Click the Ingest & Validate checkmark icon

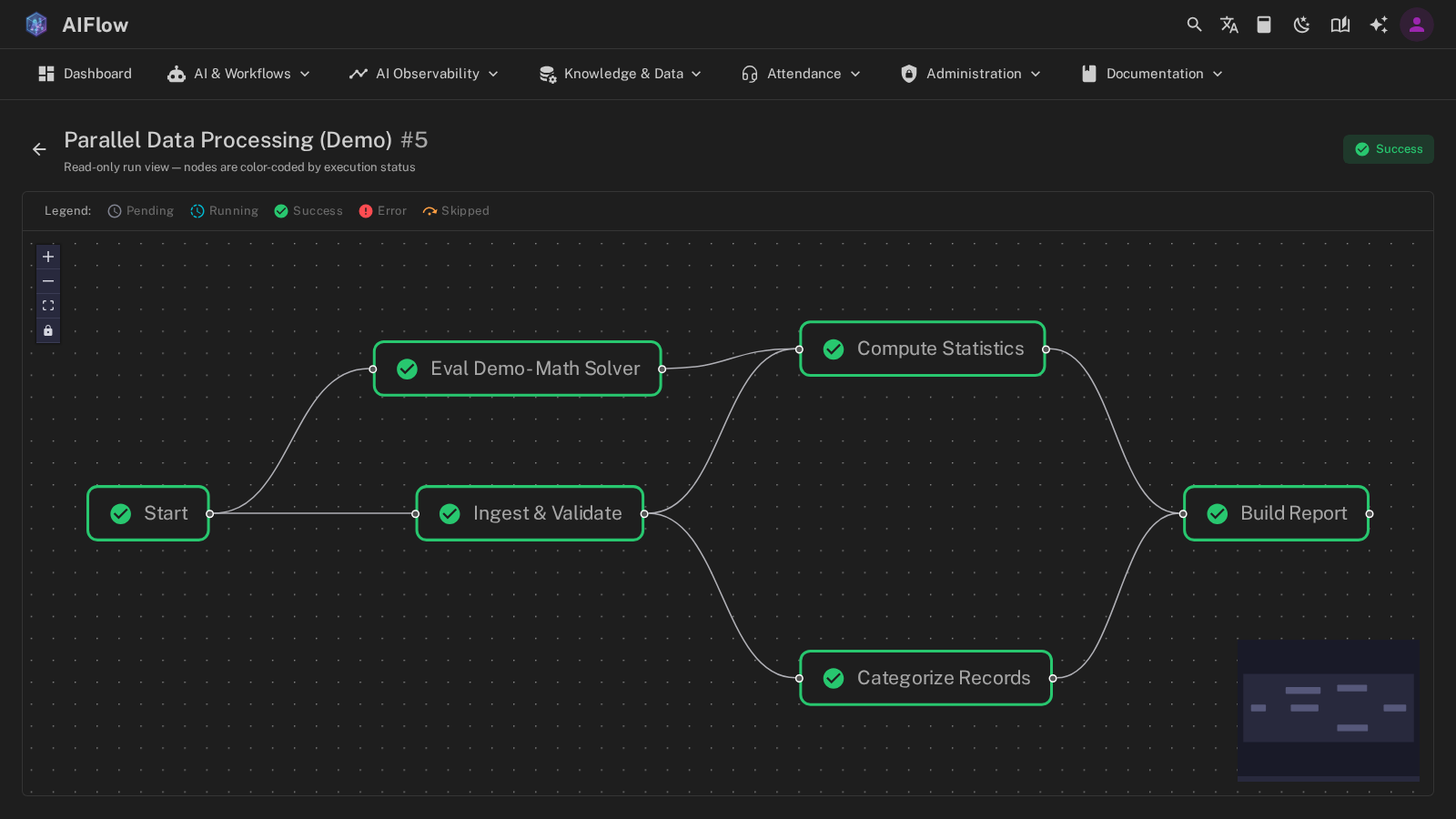point(450,514)
